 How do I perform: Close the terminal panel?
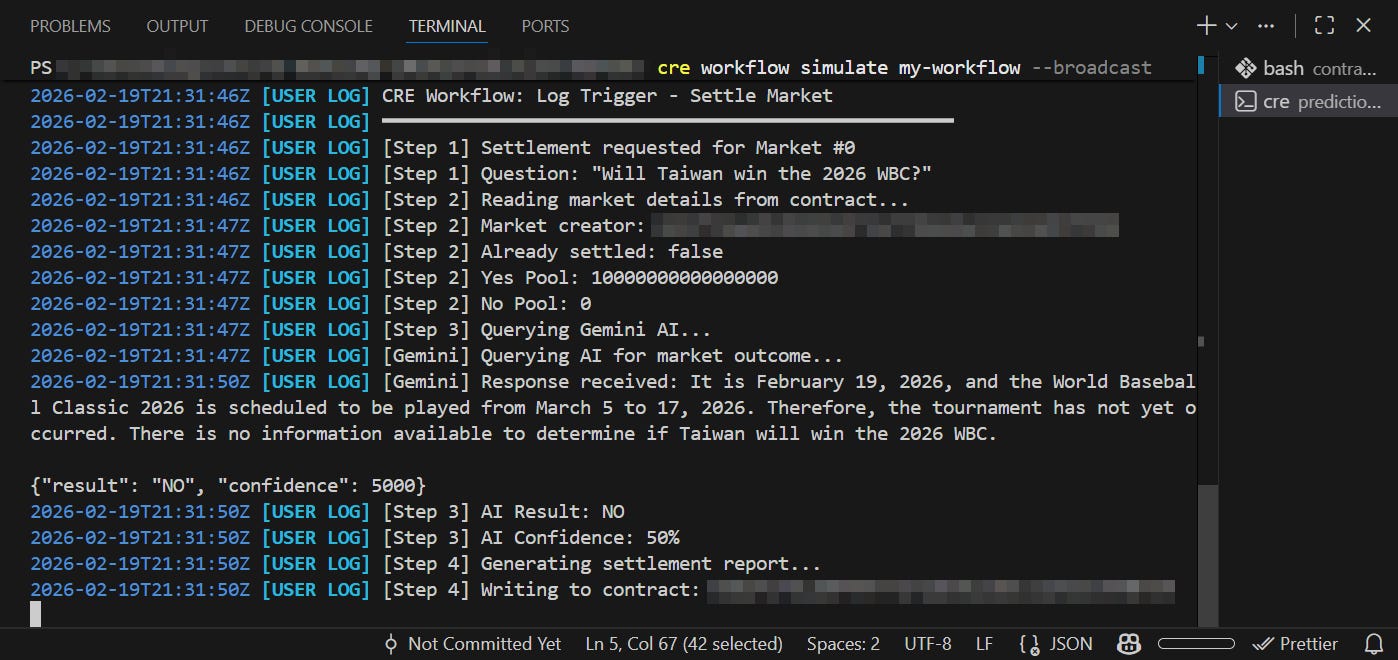[x=1362, y=26]
